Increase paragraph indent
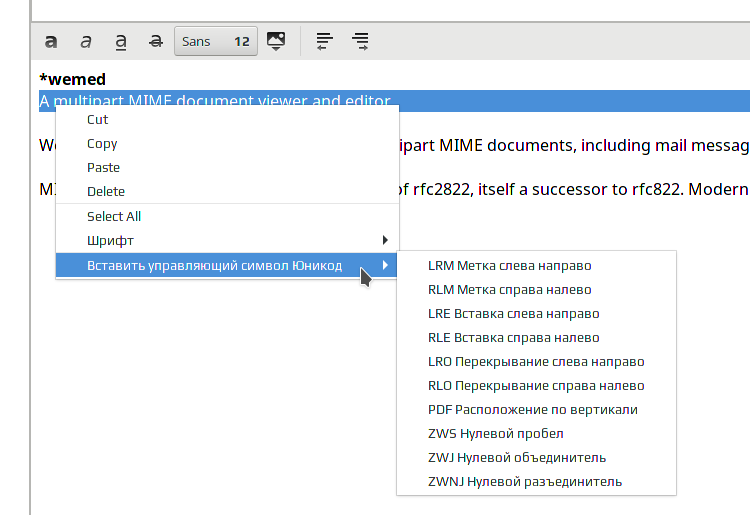The height and width of the screenshot is (515, 750). point(360,42)
